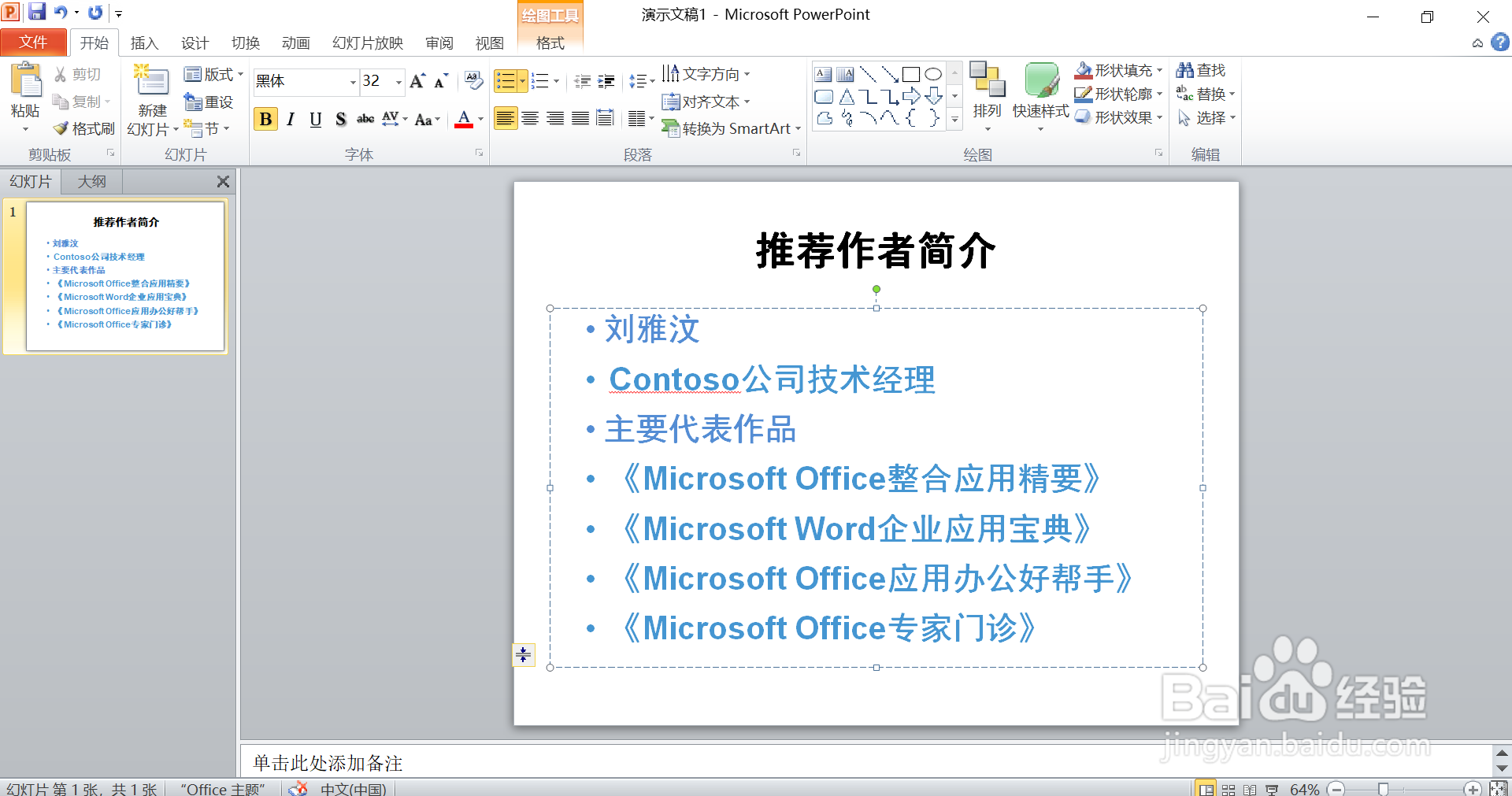Toggle Justify text alignment
1512x796 pixels.
(x=580, y=118)
